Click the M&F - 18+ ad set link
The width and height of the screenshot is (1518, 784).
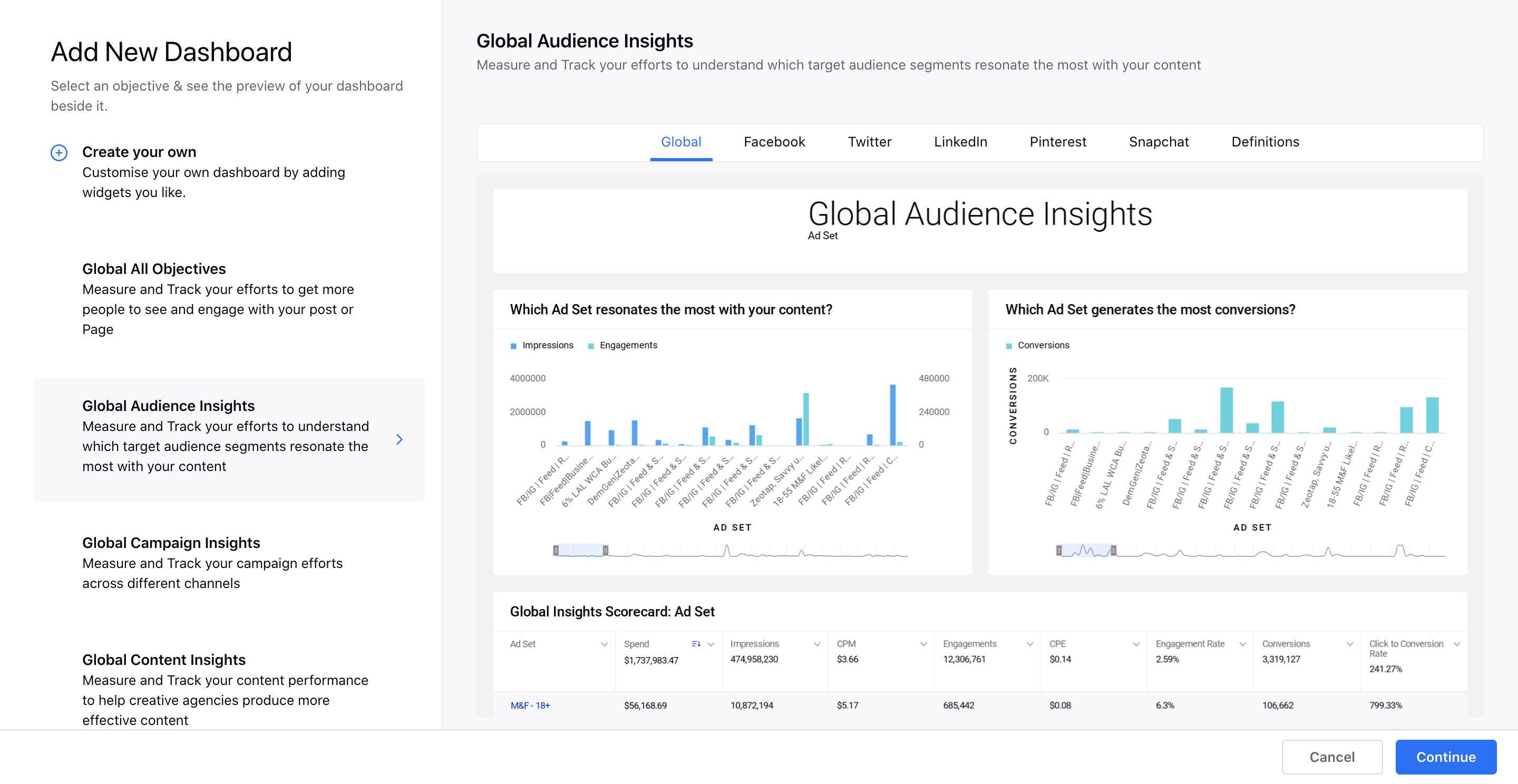click(x=531, y=705)
